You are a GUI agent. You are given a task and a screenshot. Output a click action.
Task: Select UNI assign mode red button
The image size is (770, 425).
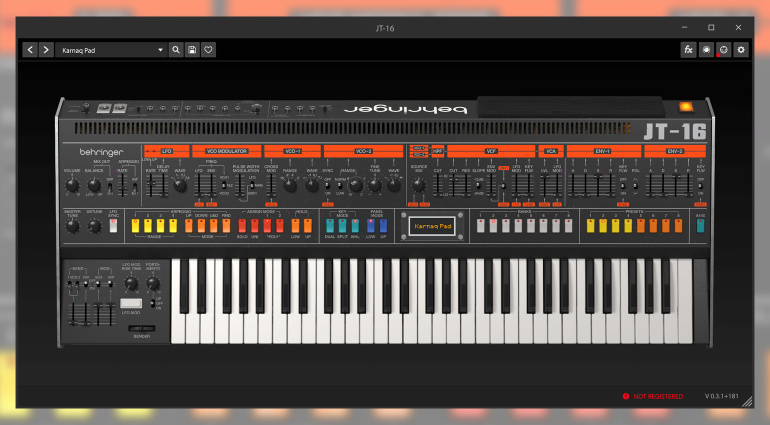(x=254, y=226)
